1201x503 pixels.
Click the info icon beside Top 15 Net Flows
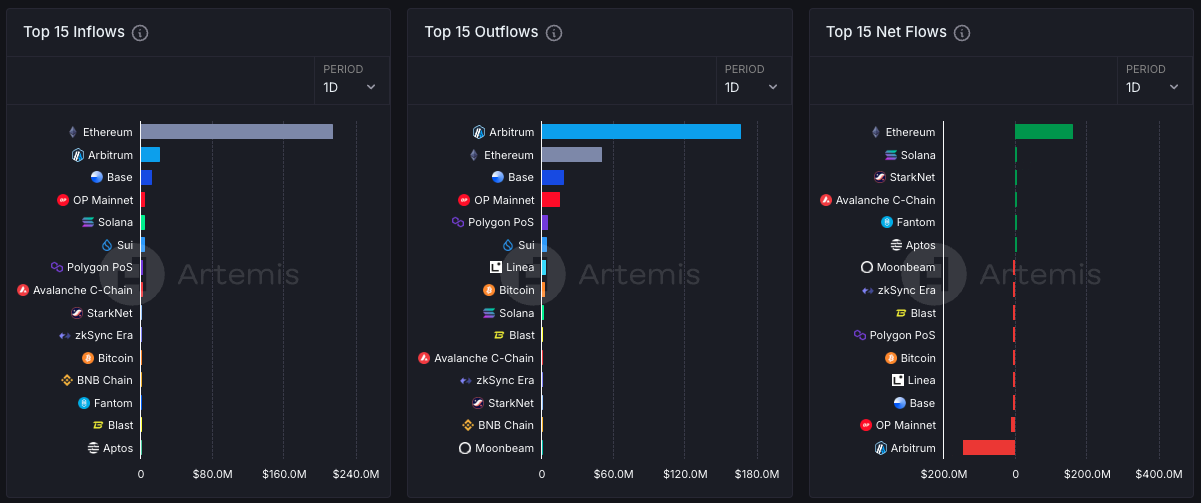[962, 33]
